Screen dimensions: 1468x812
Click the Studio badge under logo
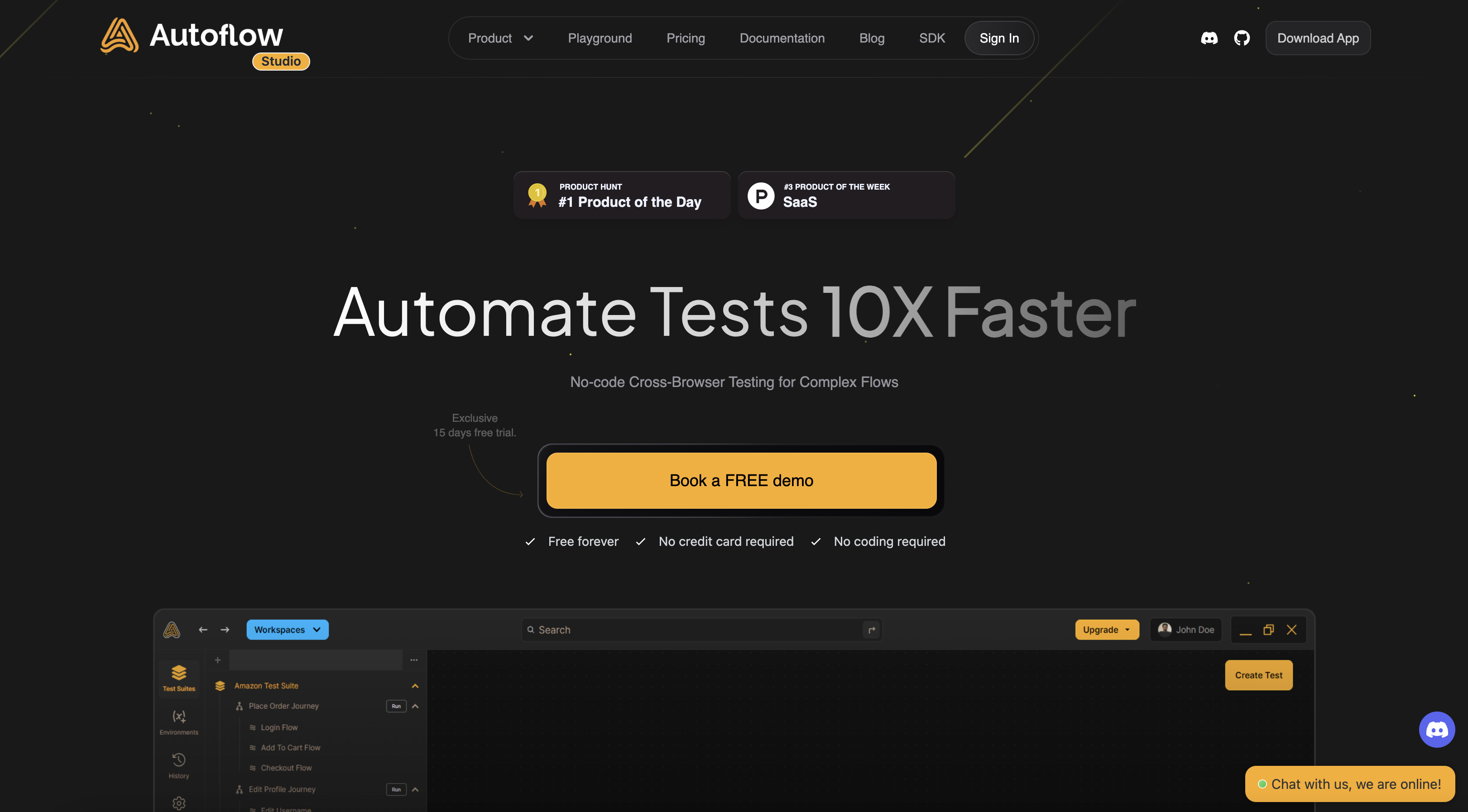(281, 61)
